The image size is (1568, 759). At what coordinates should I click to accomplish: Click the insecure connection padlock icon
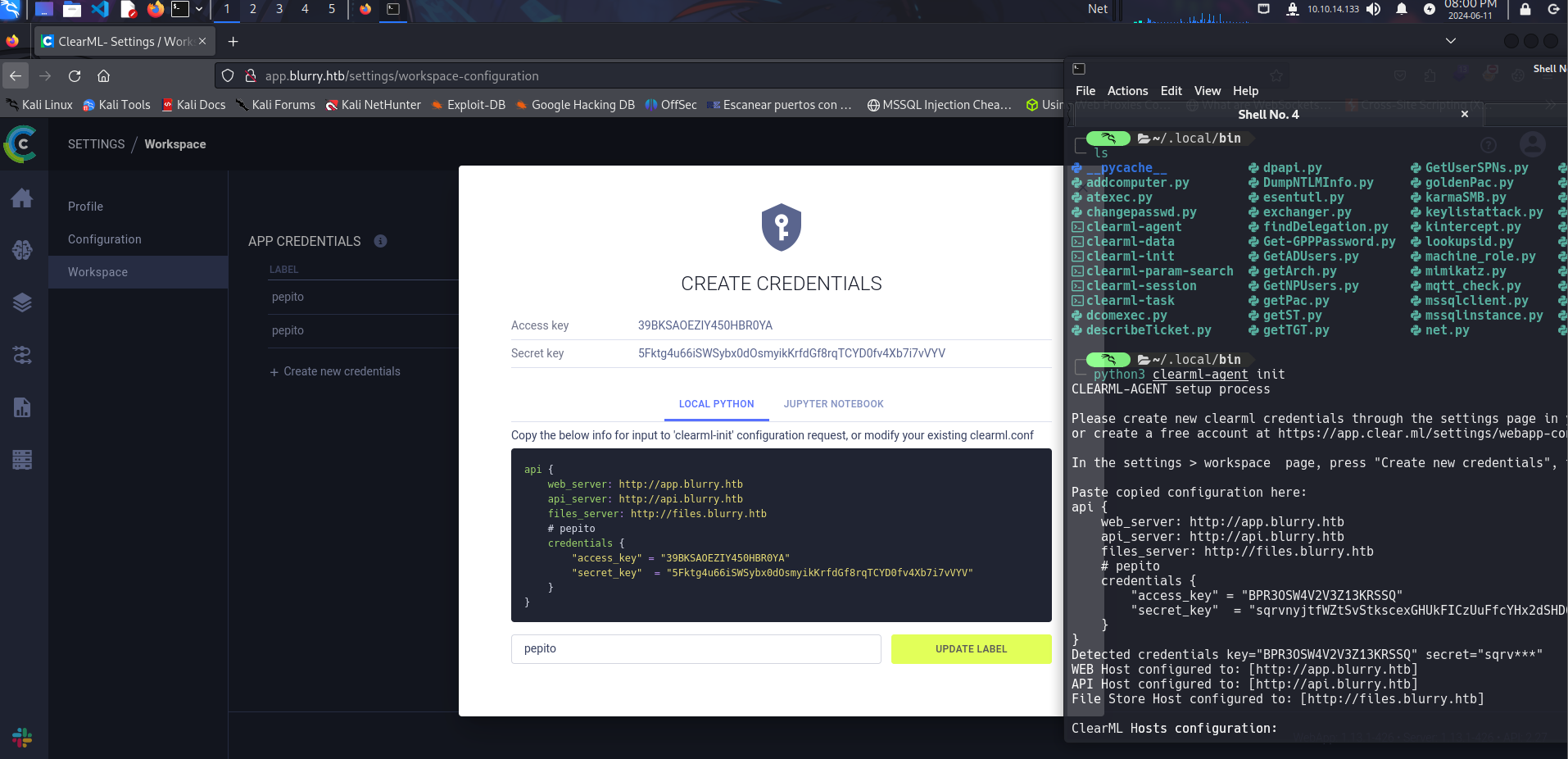(x=251, y=75)
